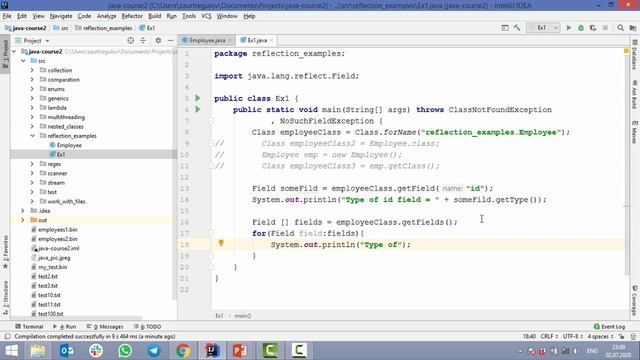Build project with the hammer icon
This screenshot has height=360, width=640.
point(517,28)
